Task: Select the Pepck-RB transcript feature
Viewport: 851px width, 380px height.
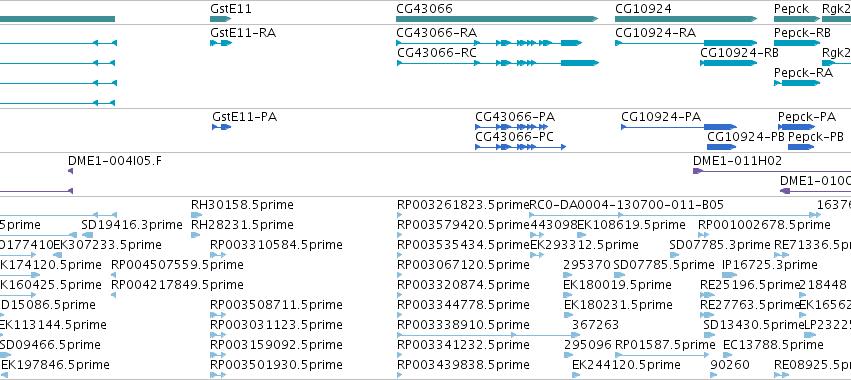Action: (x=796, y=43)
